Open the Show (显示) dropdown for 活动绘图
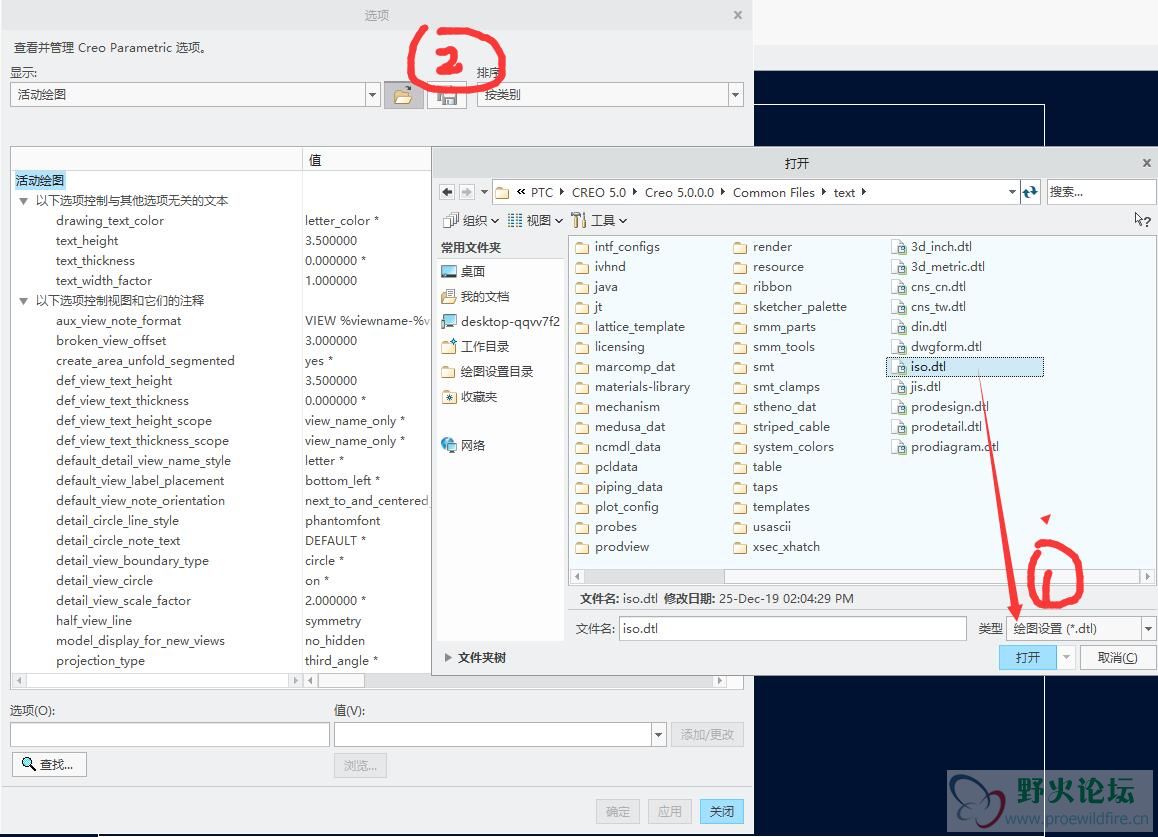 click(372, 95)
